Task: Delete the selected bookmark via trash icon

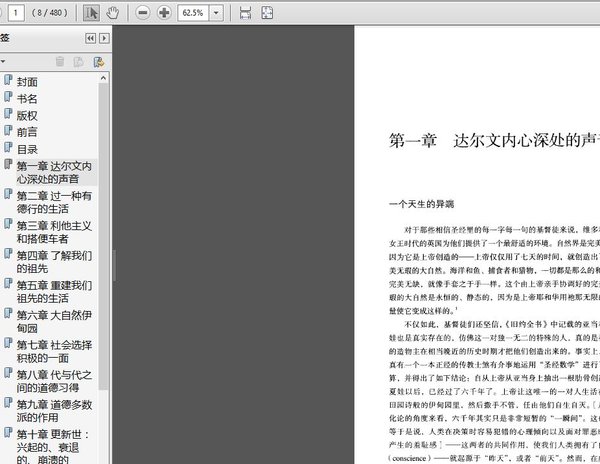Action: coord(60,62)
